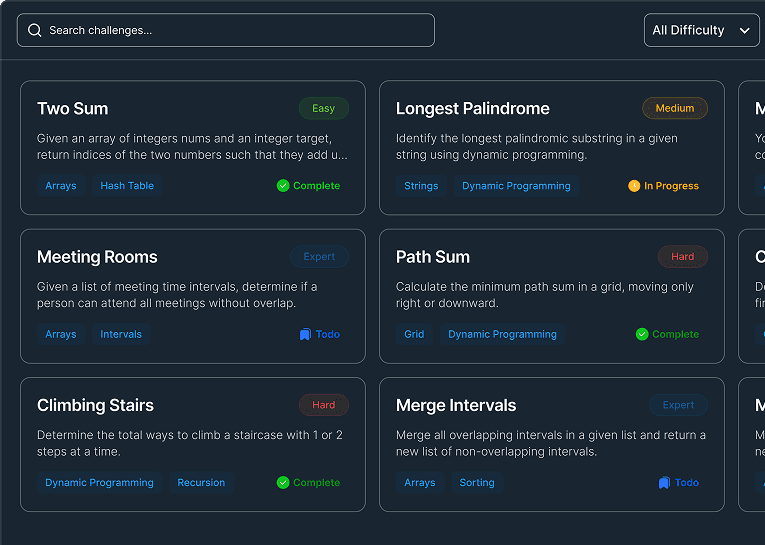This screenshot has width=765, height=545.
Task: Click green Complete checkmark on Two Sum
Action: [283, 186]
